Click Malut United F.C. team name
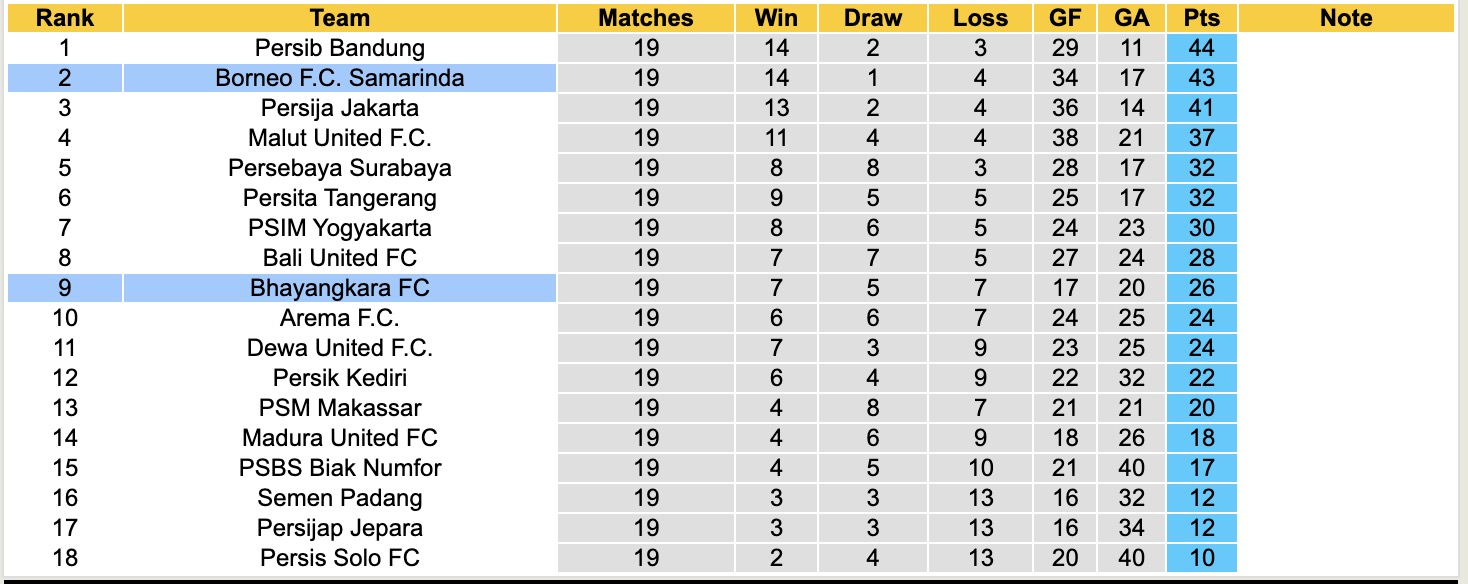1468x584 pixels. tap(340, 138)
